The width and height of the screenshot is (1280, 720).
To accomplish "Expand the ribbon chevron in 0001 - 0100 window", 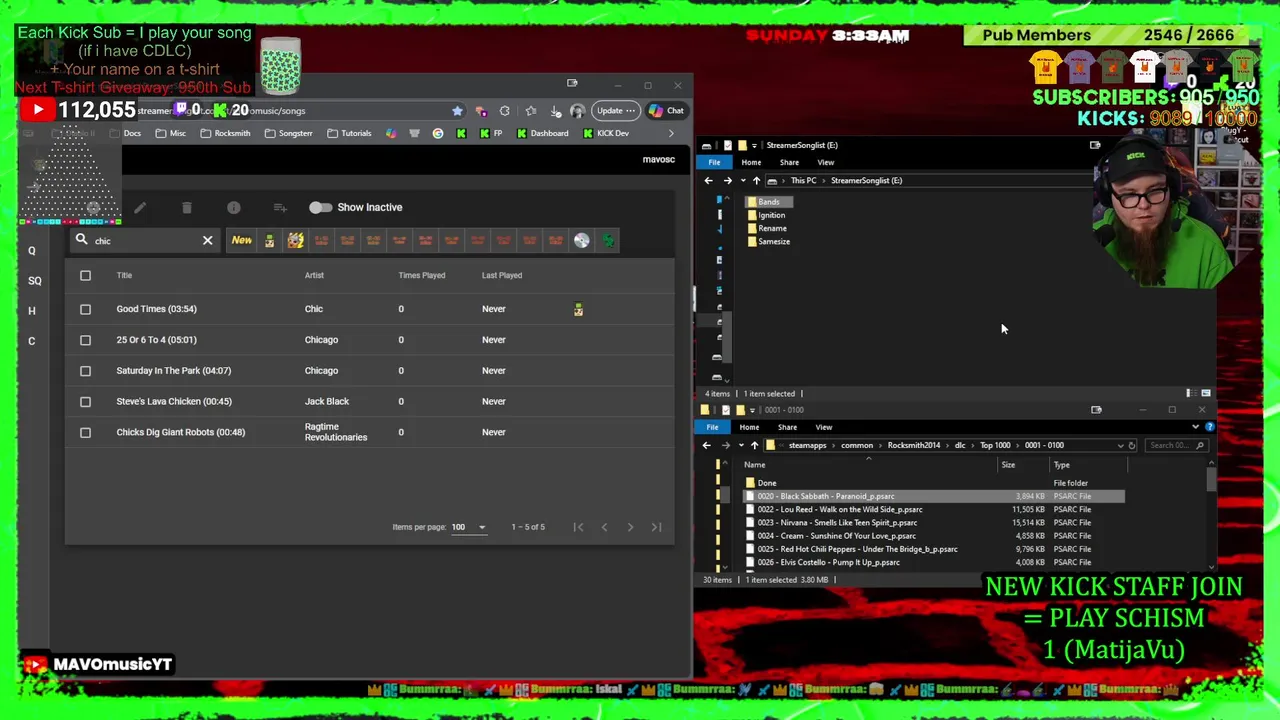I will click(x=1195, y=427).
